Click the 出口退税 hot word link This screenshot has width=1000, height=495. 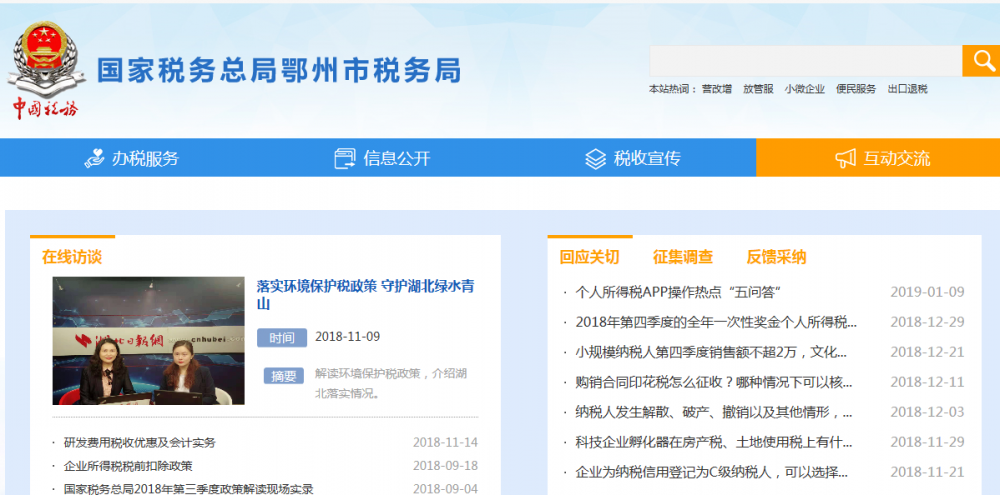click(907, 89)
